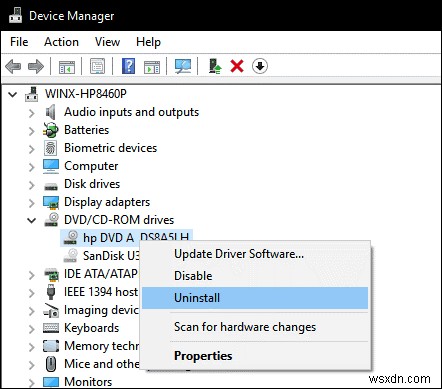Click the Monitors category icon
This screenshot has height=389, width=442.
(51, 382)
